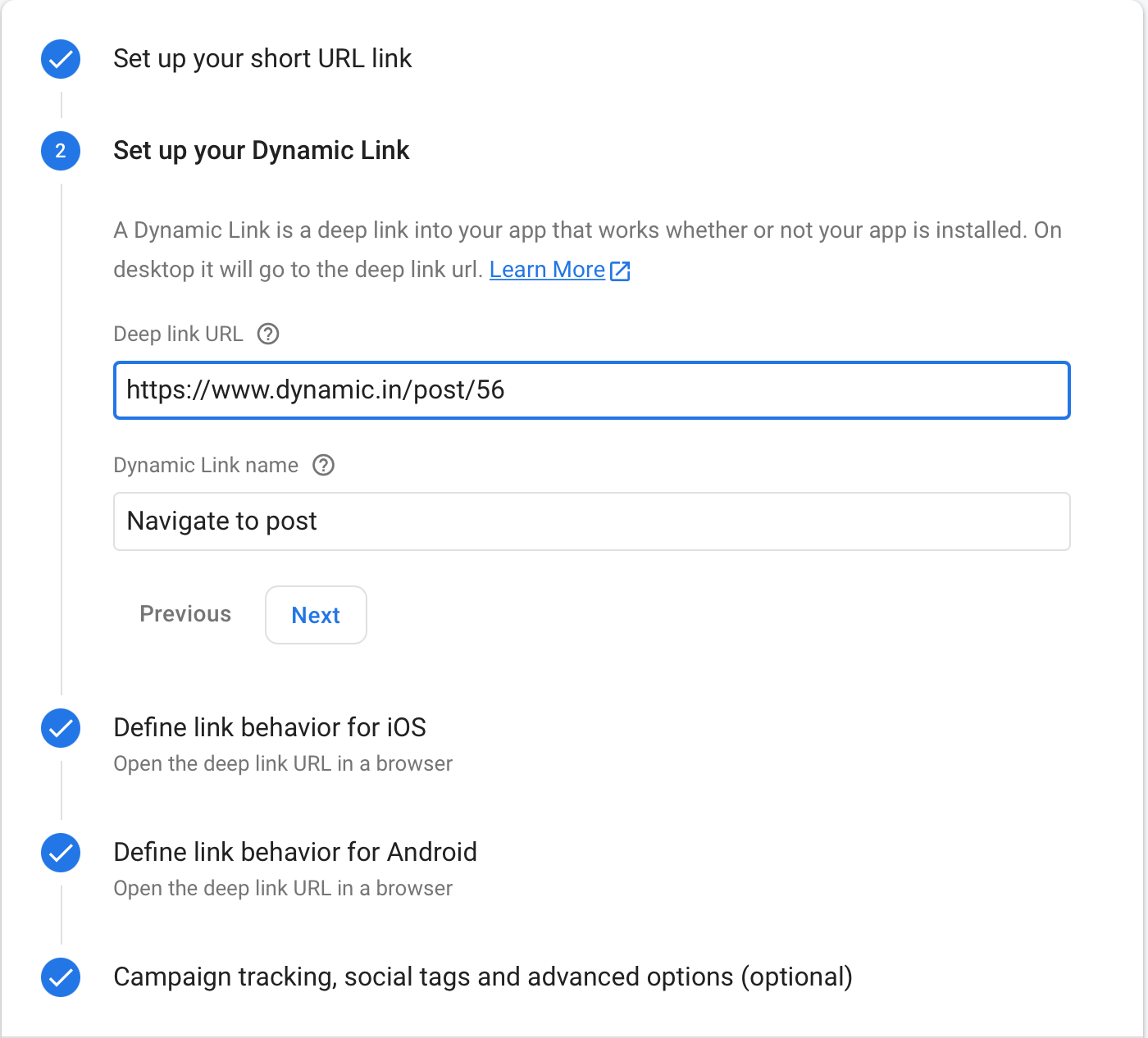Click the checkmark icon for short URL step
Viewport: 1148px width, 1038px height.
point(61,59)
